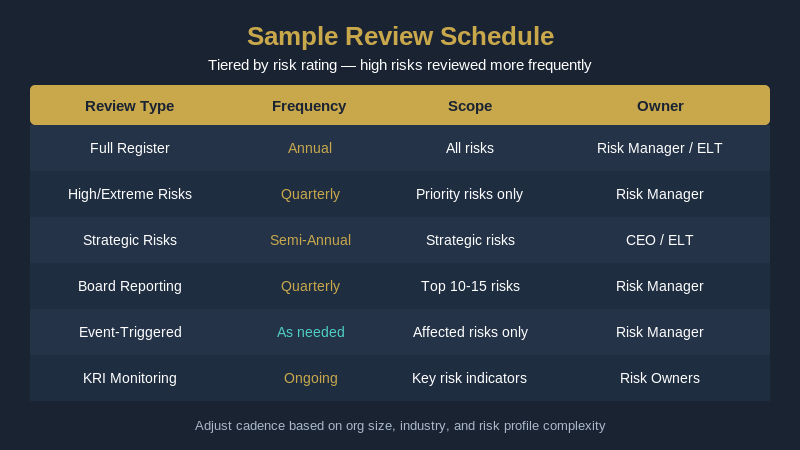Viewport: 800px width, 450px height.
Task: Click the 'Adjust cadence based on org size' footnote
Action: tap(400, 426)
